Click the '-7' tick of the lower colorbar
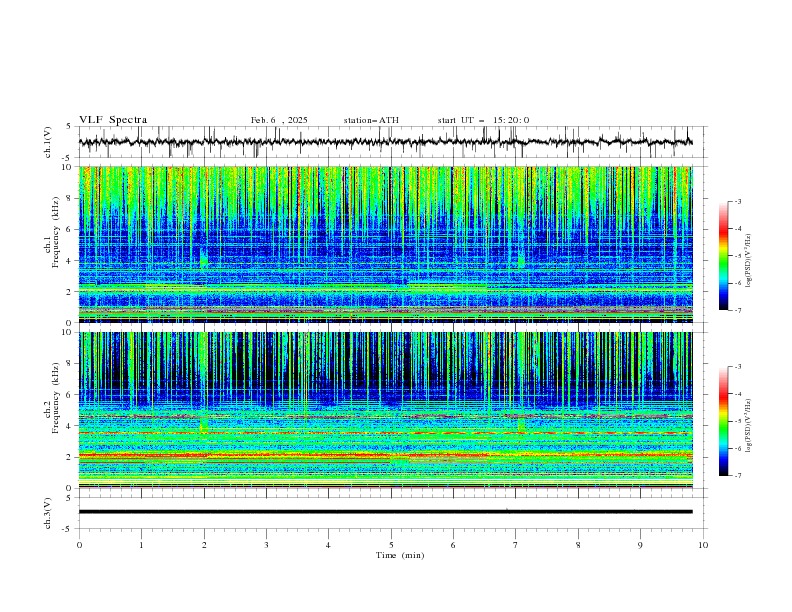This screenshot has width=792, height=612. point(737,476)
